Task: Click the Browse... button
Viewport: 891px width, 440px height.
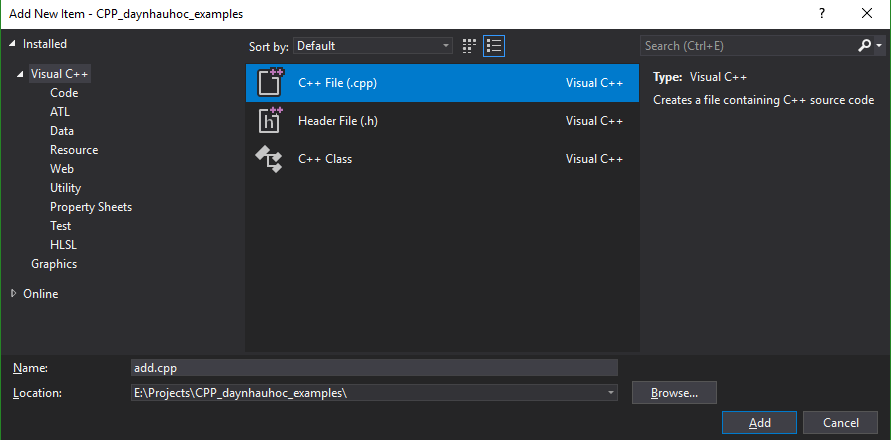Action: coord(674,392)
